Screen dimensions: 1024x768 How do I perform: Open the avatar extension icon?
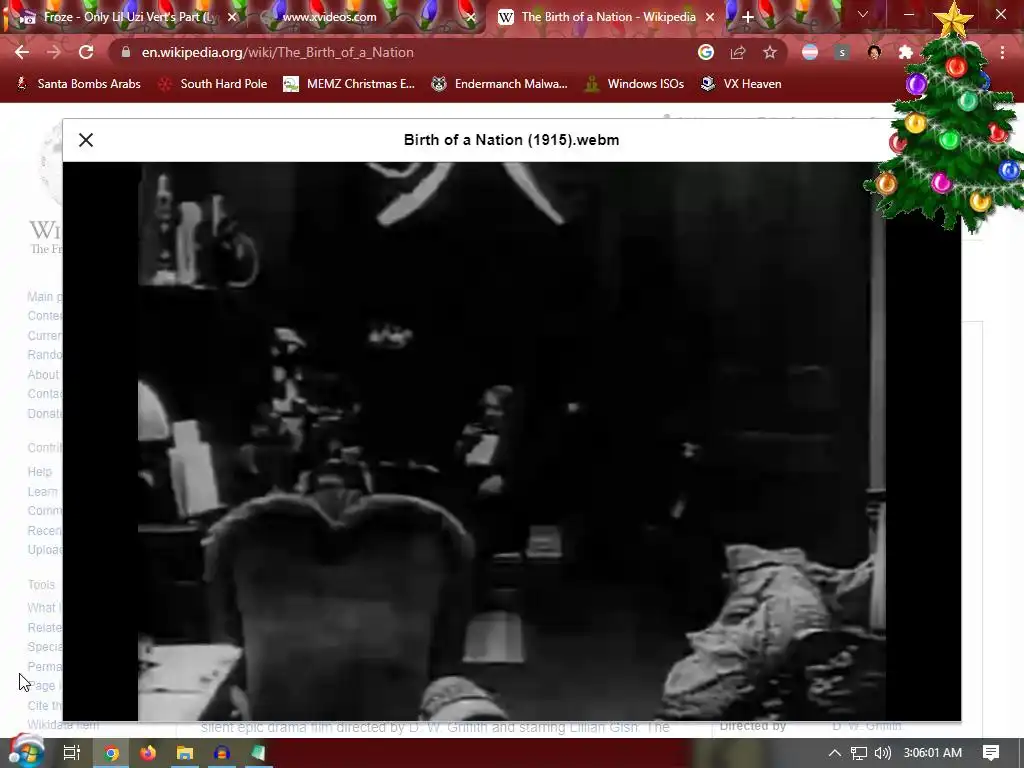click(x=874, y=52)
